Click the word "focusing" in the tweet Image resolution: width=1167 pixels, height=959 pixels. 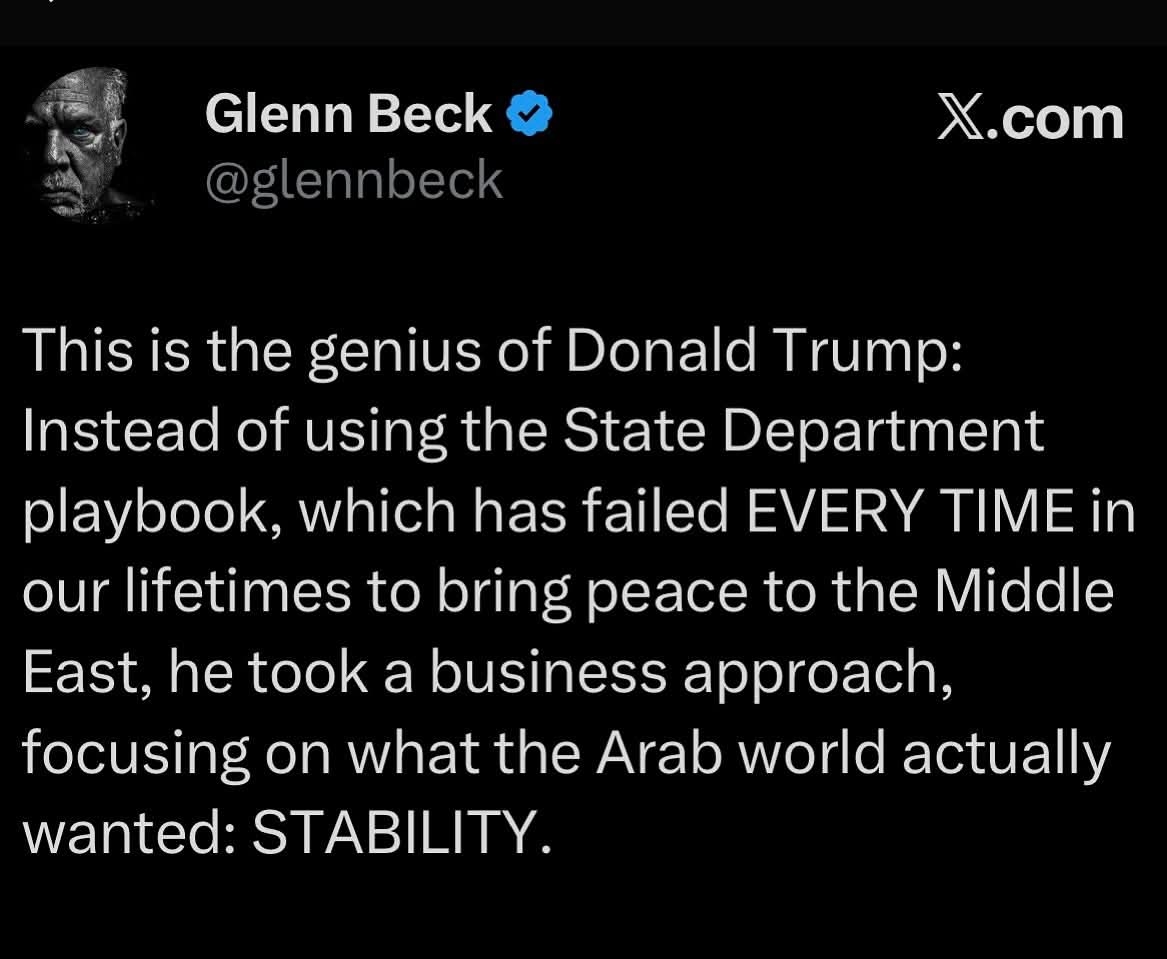[135, 753]
